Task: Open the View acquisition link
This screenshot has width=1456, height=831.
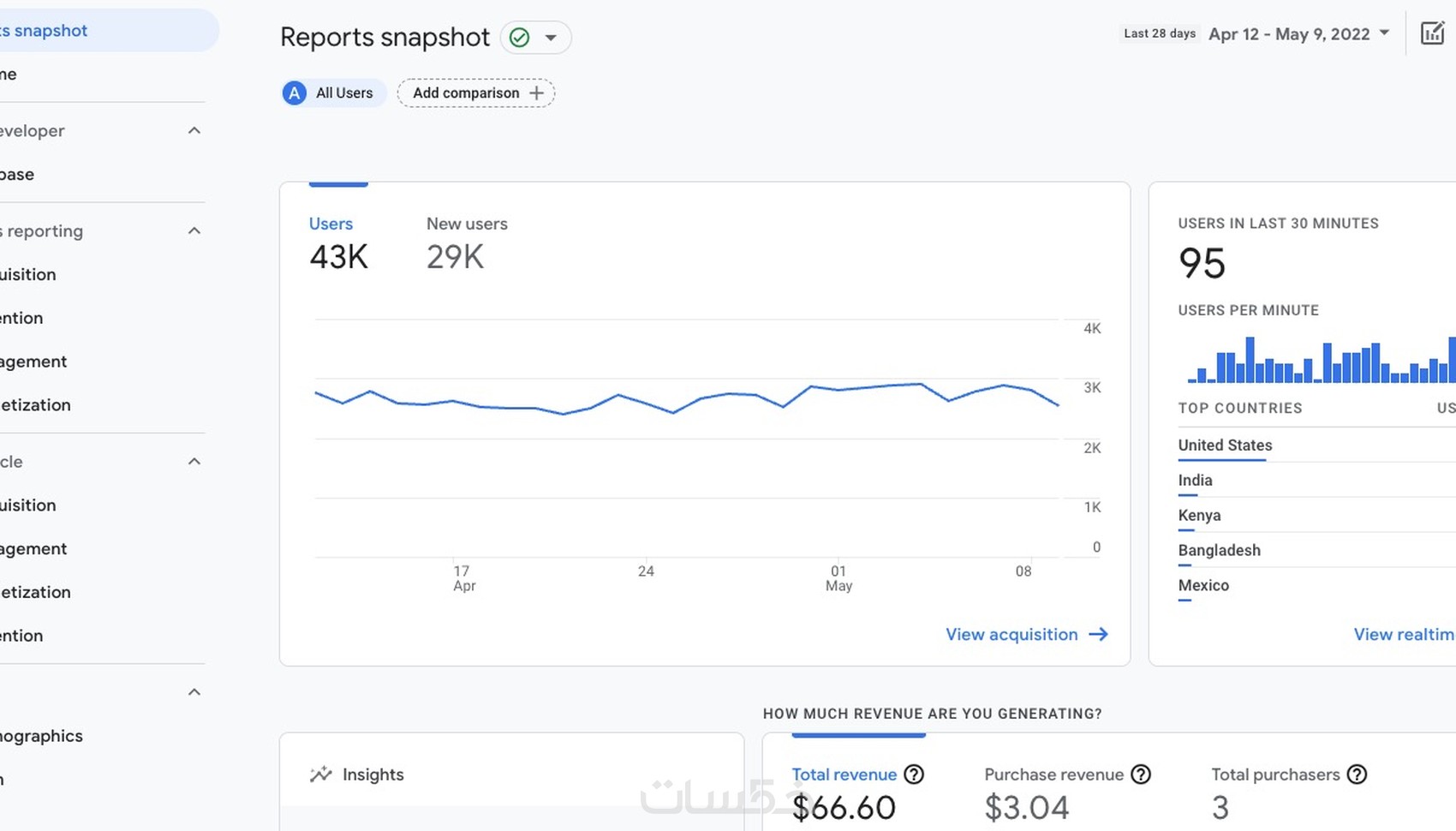Action: (x=1011, y=635)
